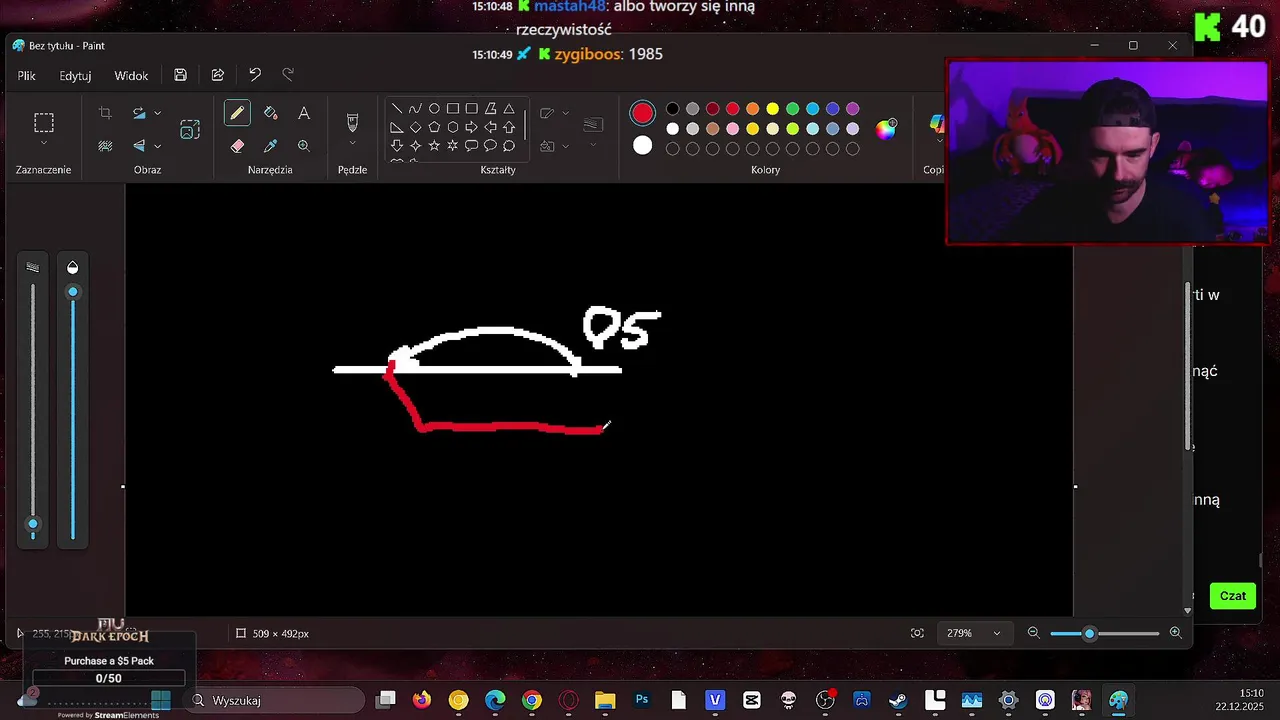
Task: Select the Fill bucket tool
Action: [270, 113]
